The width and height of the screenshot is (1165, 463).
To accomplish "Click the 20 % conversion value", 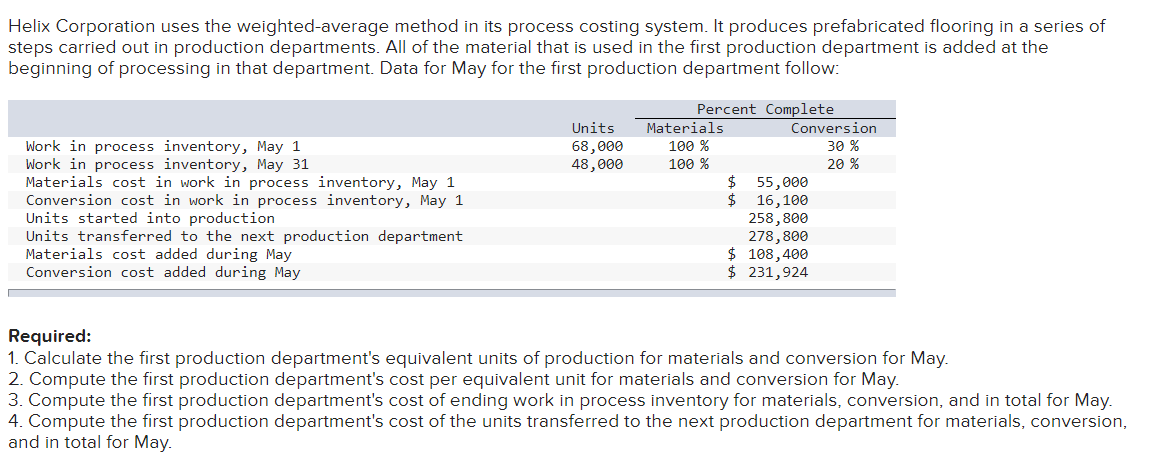I will [843, 164].
